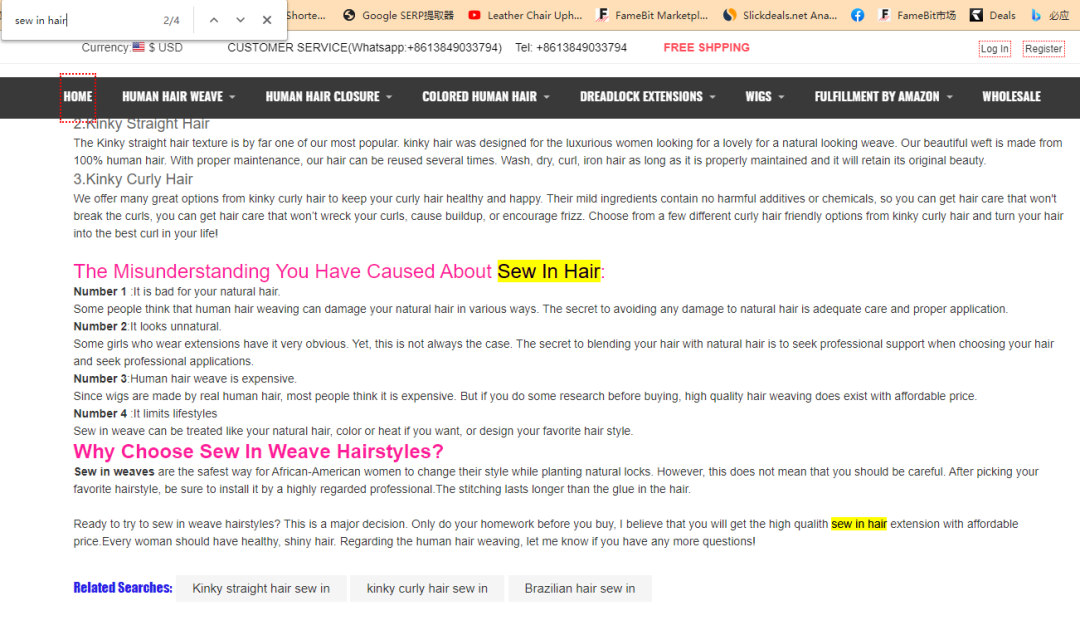The height and width of the screenshot is (630, 1080).
Task: Click the Log In link
Action: [x=995, y=49]
